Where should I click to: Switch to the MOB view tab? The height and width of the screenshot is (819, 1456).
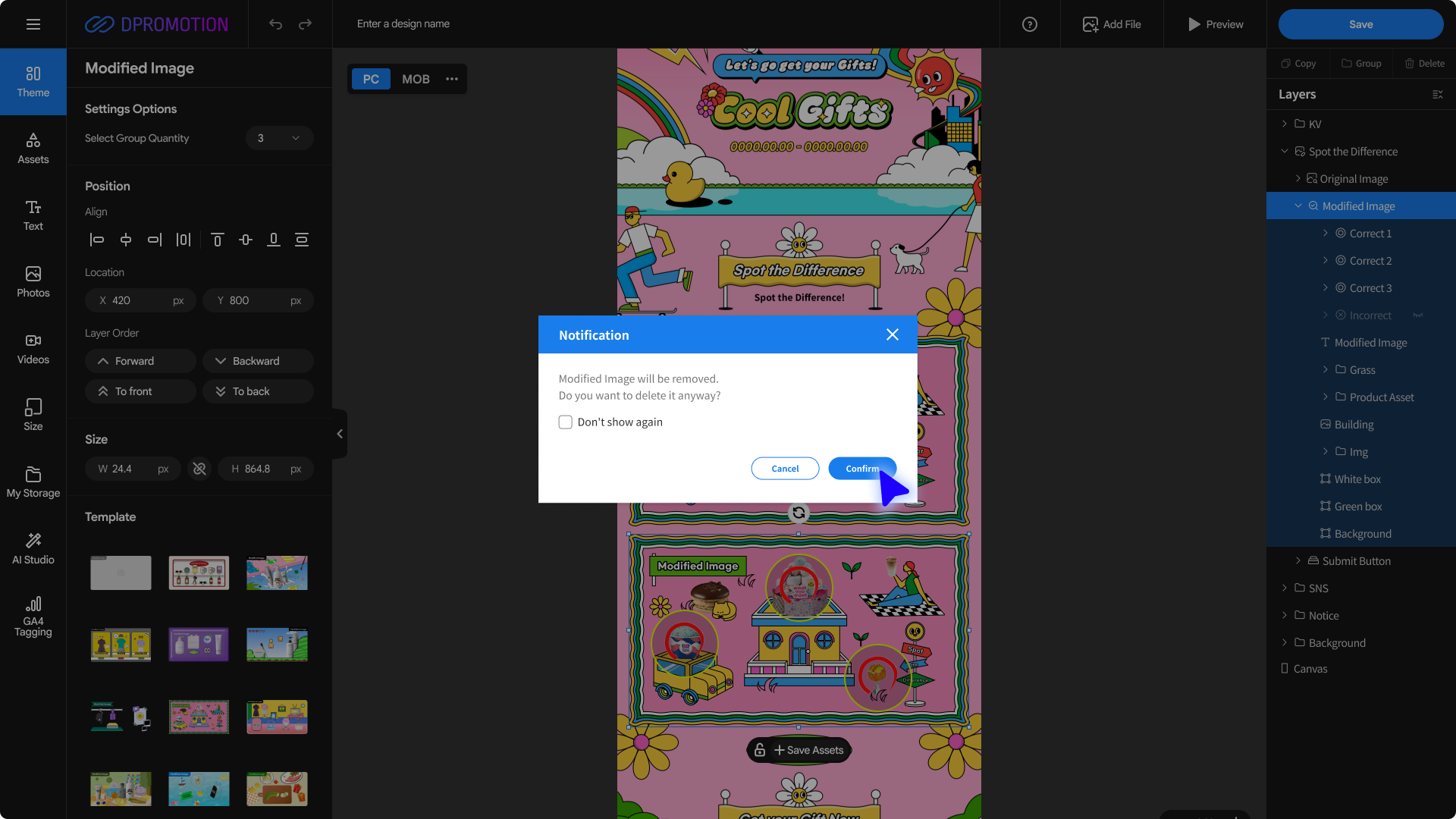[416, 79]
